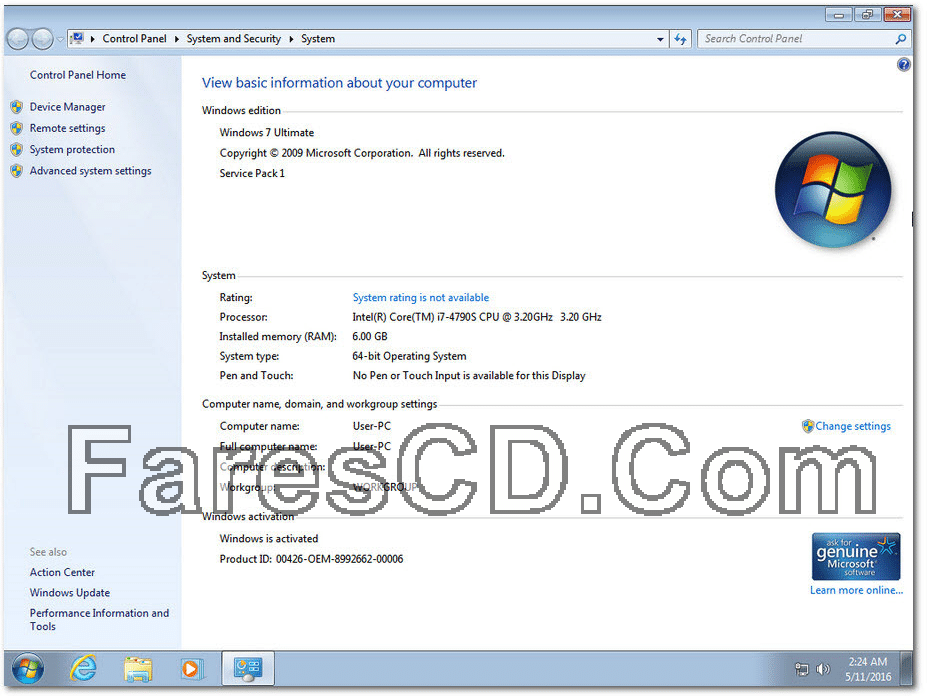Screen dimensions: 927x696
Task: Select the Windows 7 Ultimate text
Action: [x=267, y=132]
